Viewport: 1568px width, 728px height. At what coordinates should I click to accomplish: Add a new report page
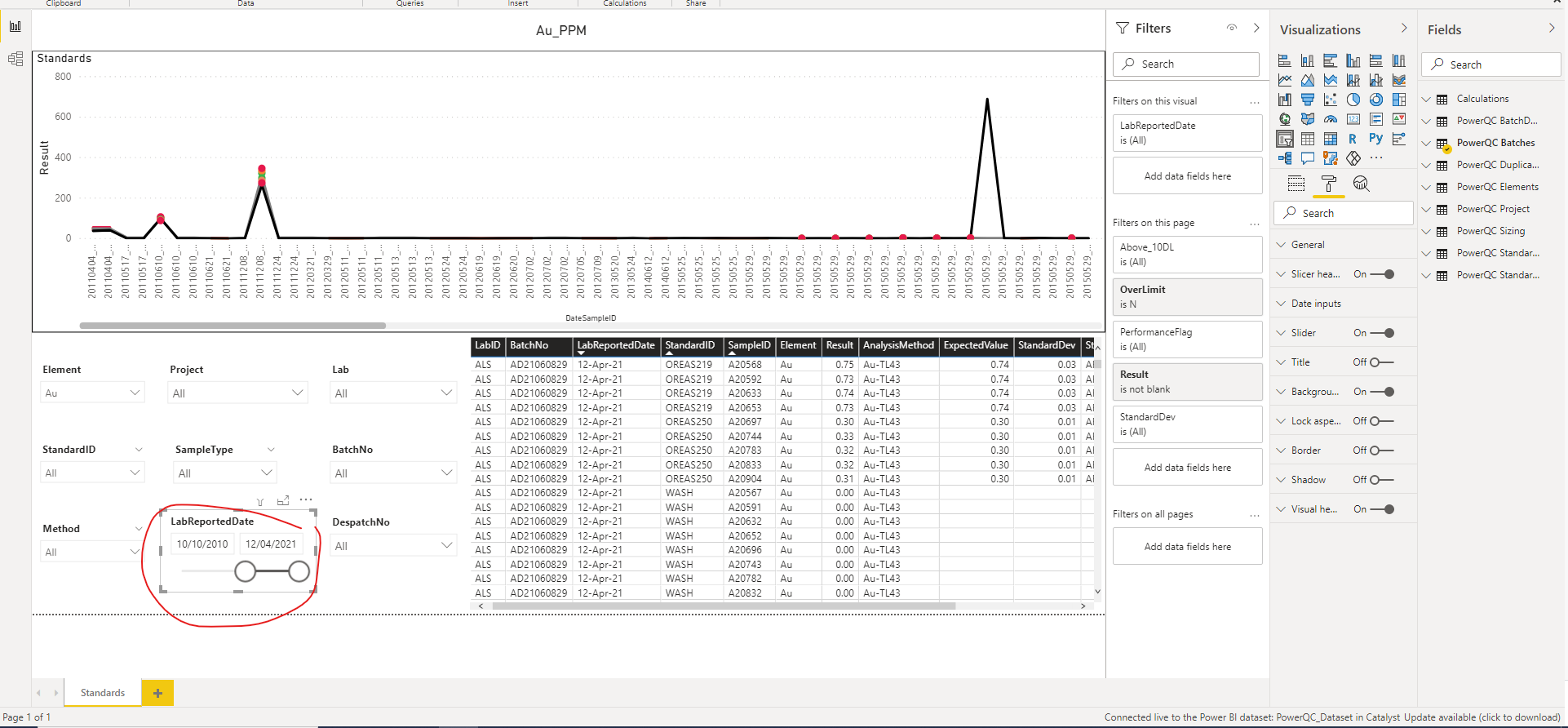pos(157,693)
